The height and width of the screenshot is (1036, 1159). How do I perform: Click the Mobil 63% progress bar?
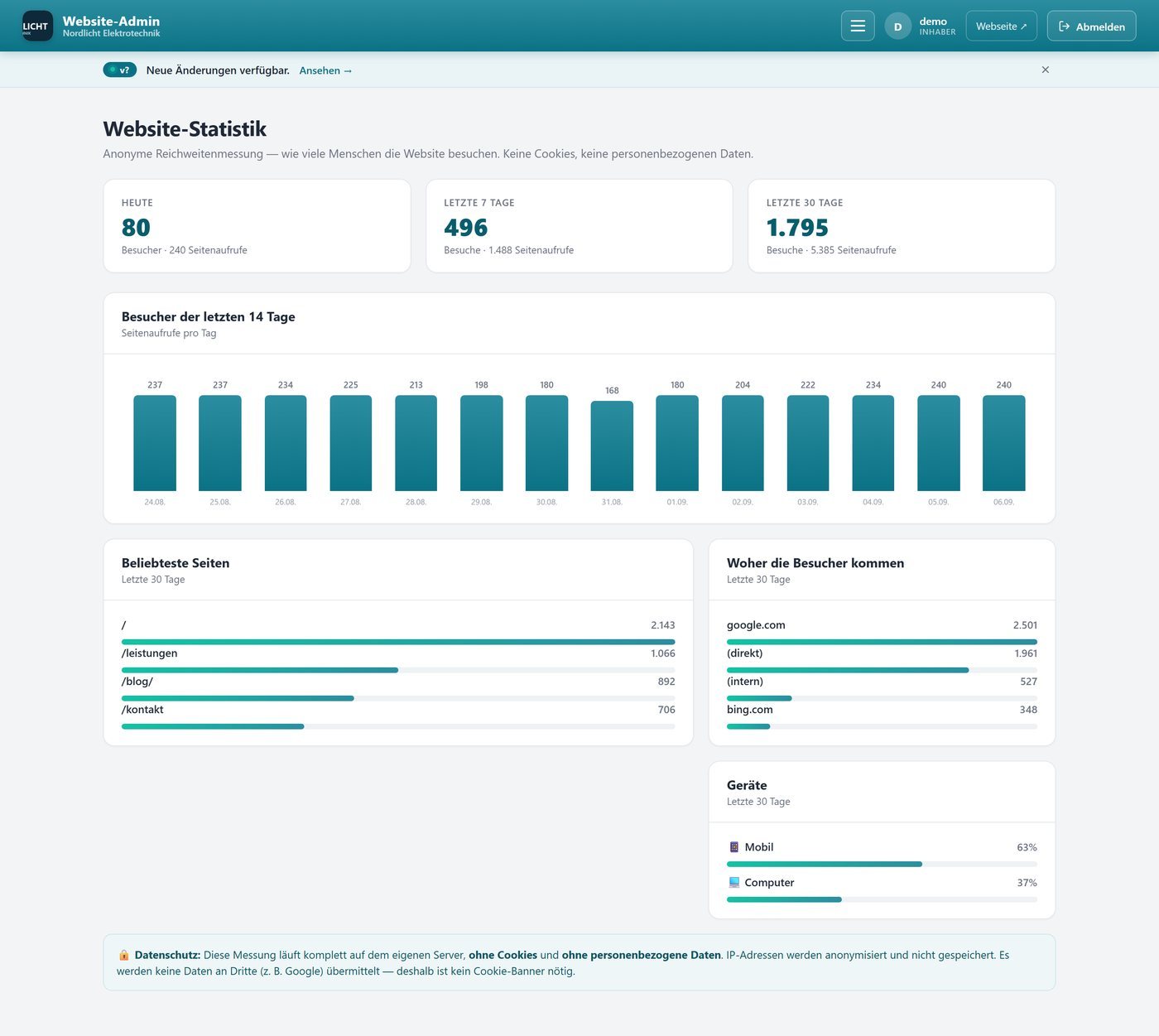click(882, 865)
